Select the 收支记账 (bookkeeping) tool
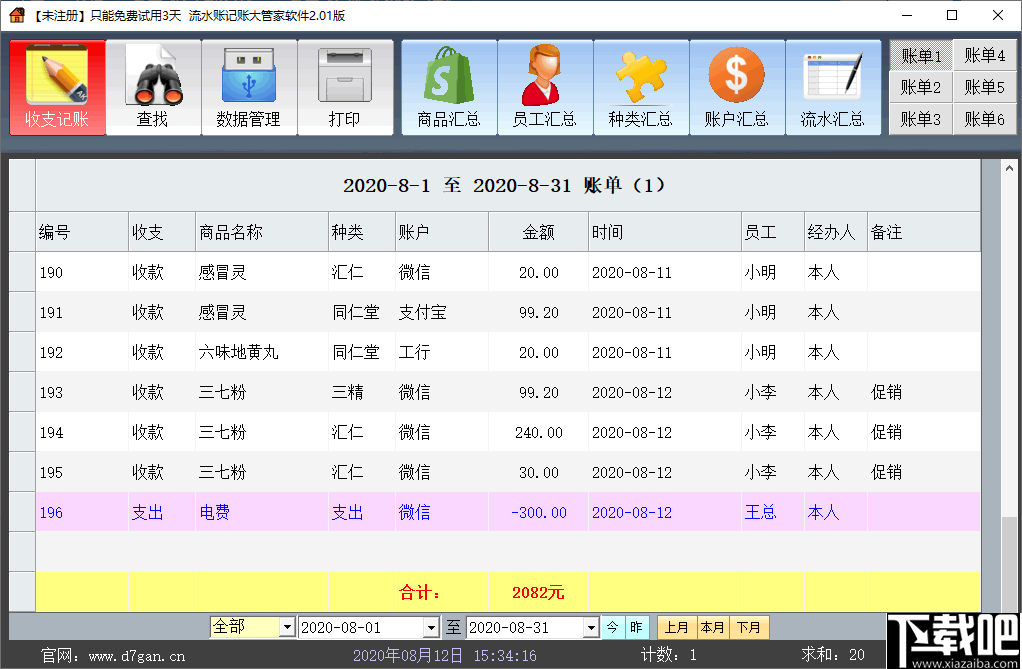Screen dimensions: 1022x669 (x=57, y=87)
